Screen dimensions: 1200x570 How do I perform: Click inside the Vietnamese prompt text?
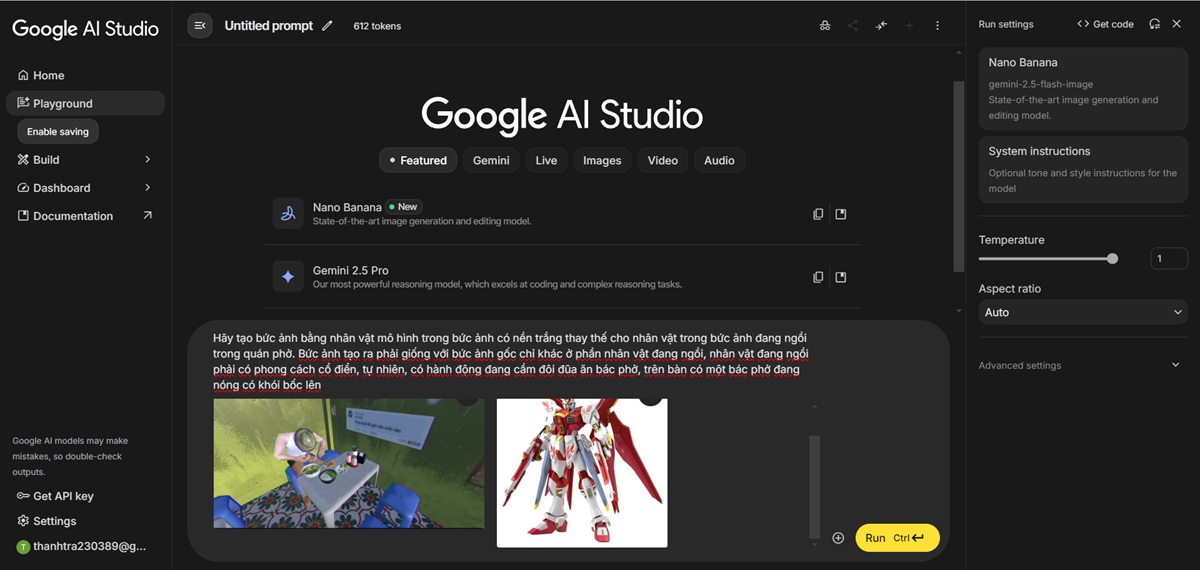(510, 361)
